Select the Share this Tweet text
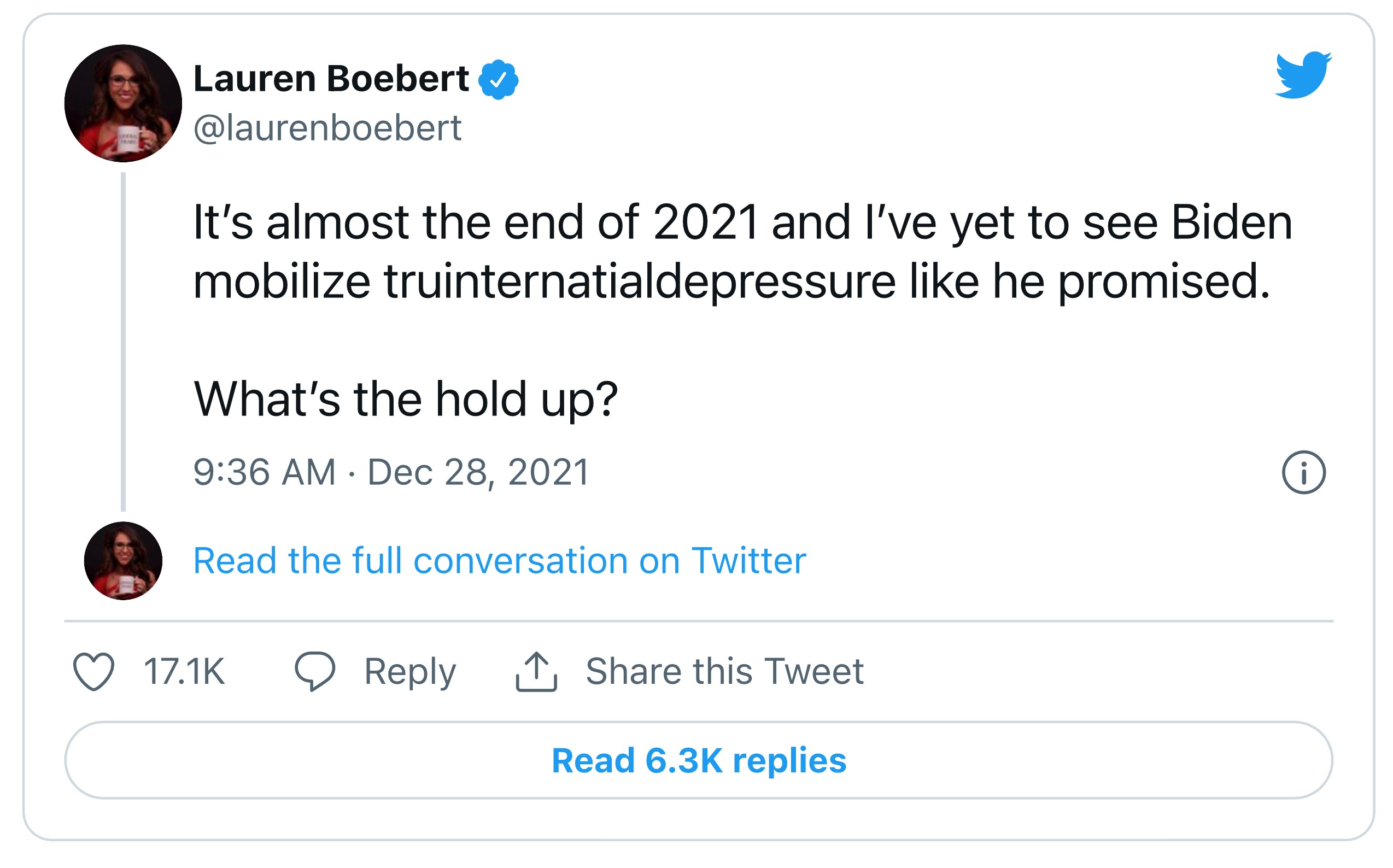This screenshot has width=1393, height=868. 724,671
